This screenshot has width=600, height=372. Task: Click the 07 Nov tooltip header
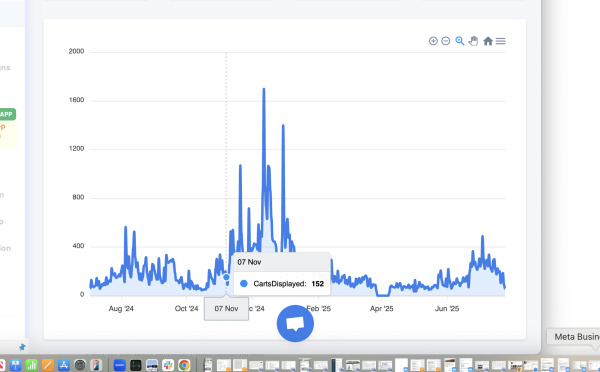282,262
